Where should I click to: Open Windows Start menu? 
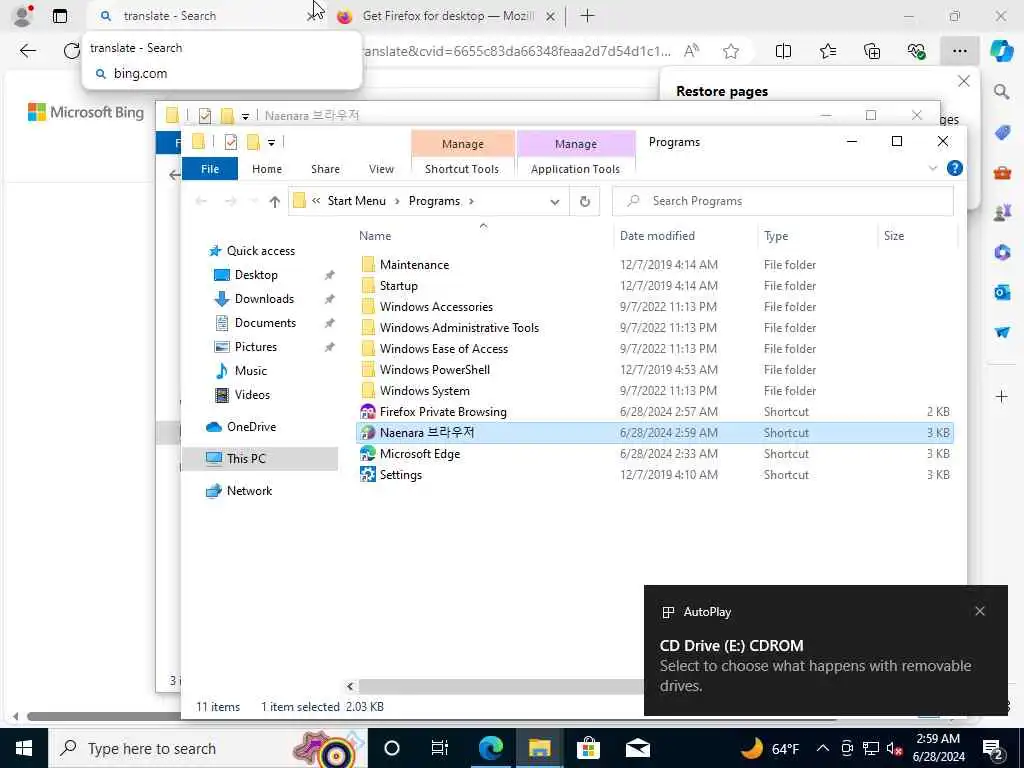click(x=24, y=748)
